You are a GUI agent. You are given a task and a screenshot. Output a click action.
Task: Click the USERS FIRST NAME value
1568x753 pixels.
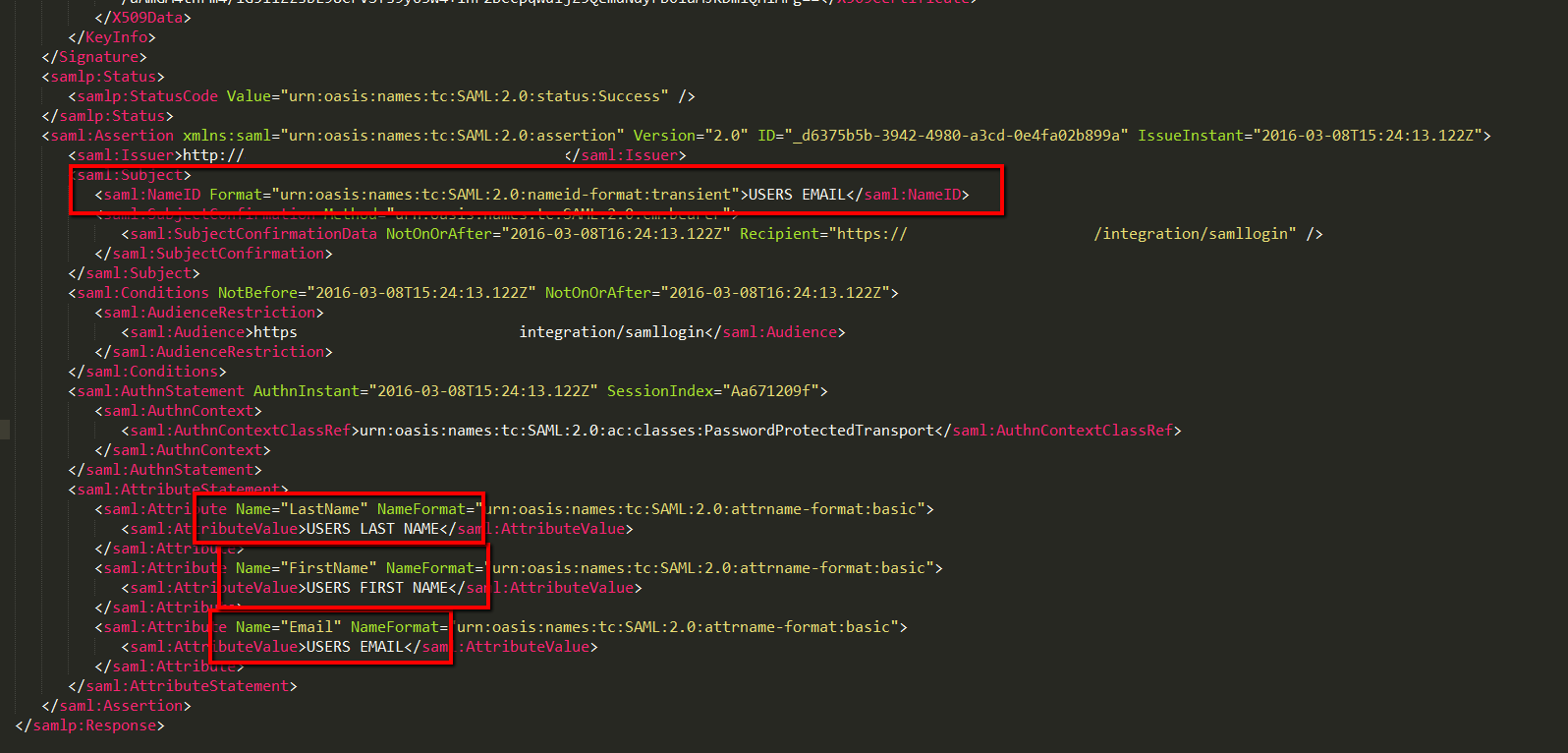(377, 588)
